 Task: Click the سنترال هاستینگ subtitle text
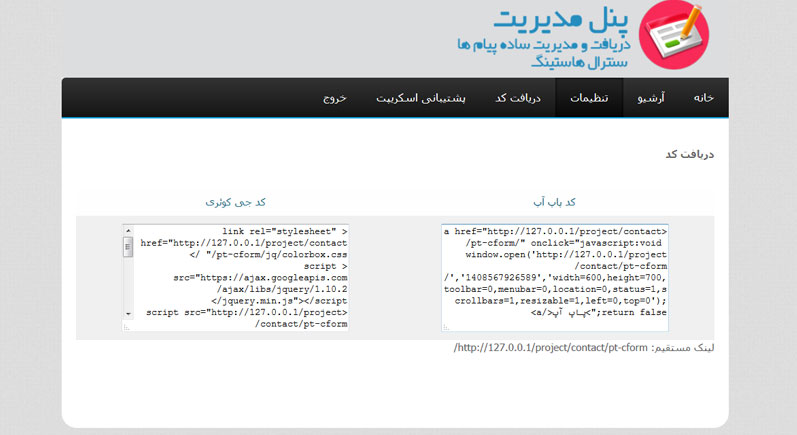pyautogui.click(x=580, y=63)
